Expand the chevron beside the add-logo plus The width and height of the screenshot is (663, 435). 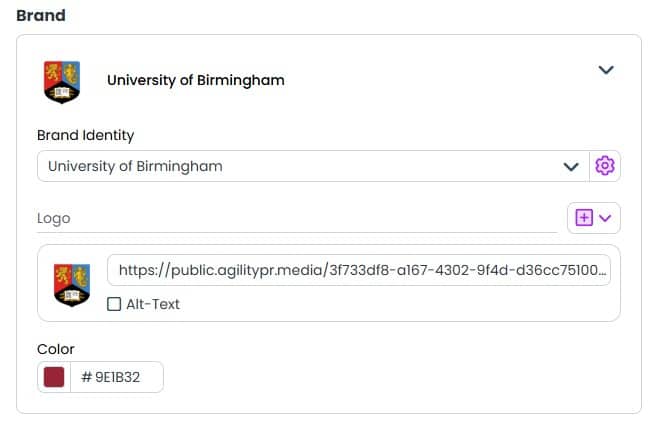[x=605, y=218]
